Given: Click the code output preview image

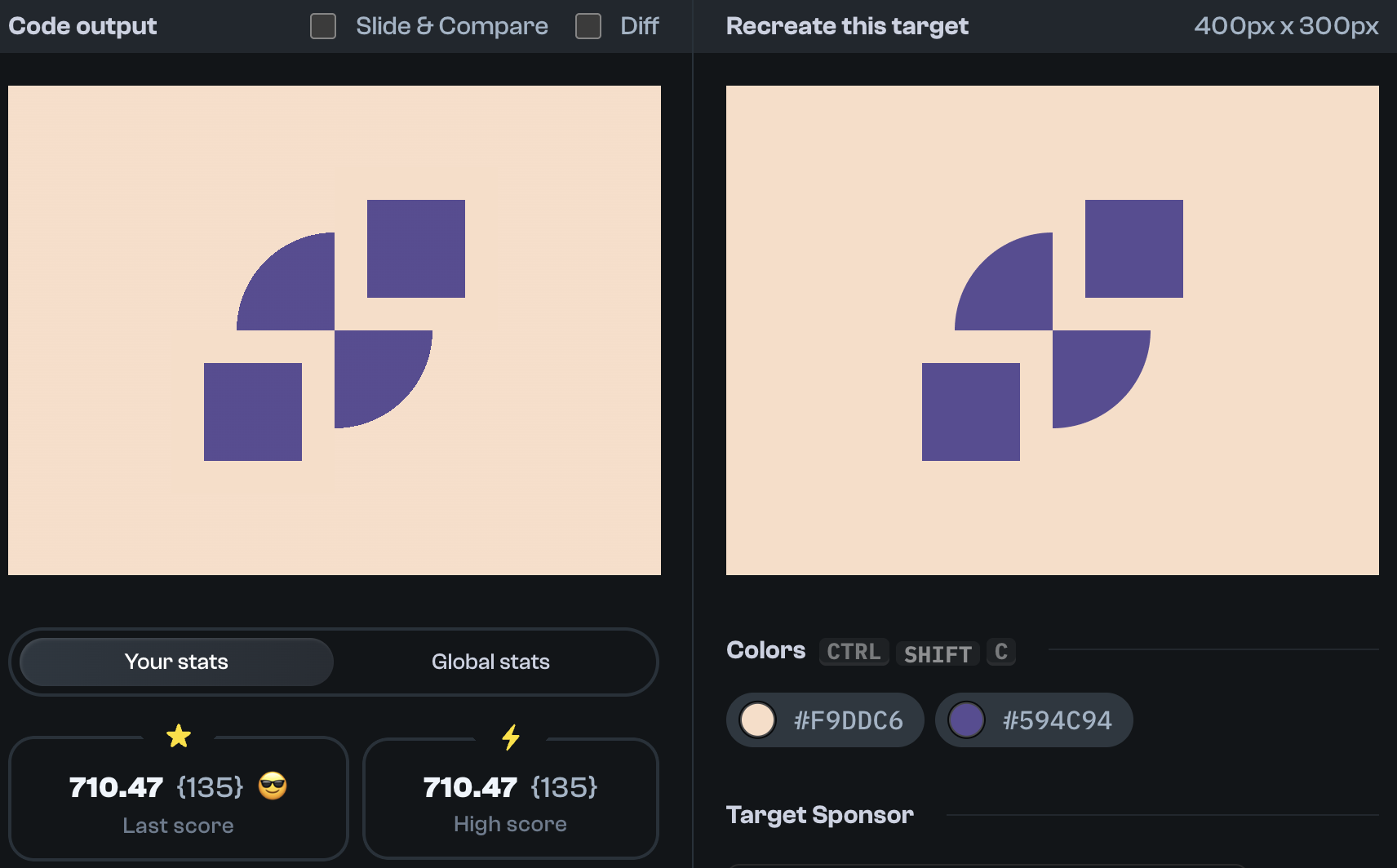Looking at the screenshot, I should click(x=334, y=330).
